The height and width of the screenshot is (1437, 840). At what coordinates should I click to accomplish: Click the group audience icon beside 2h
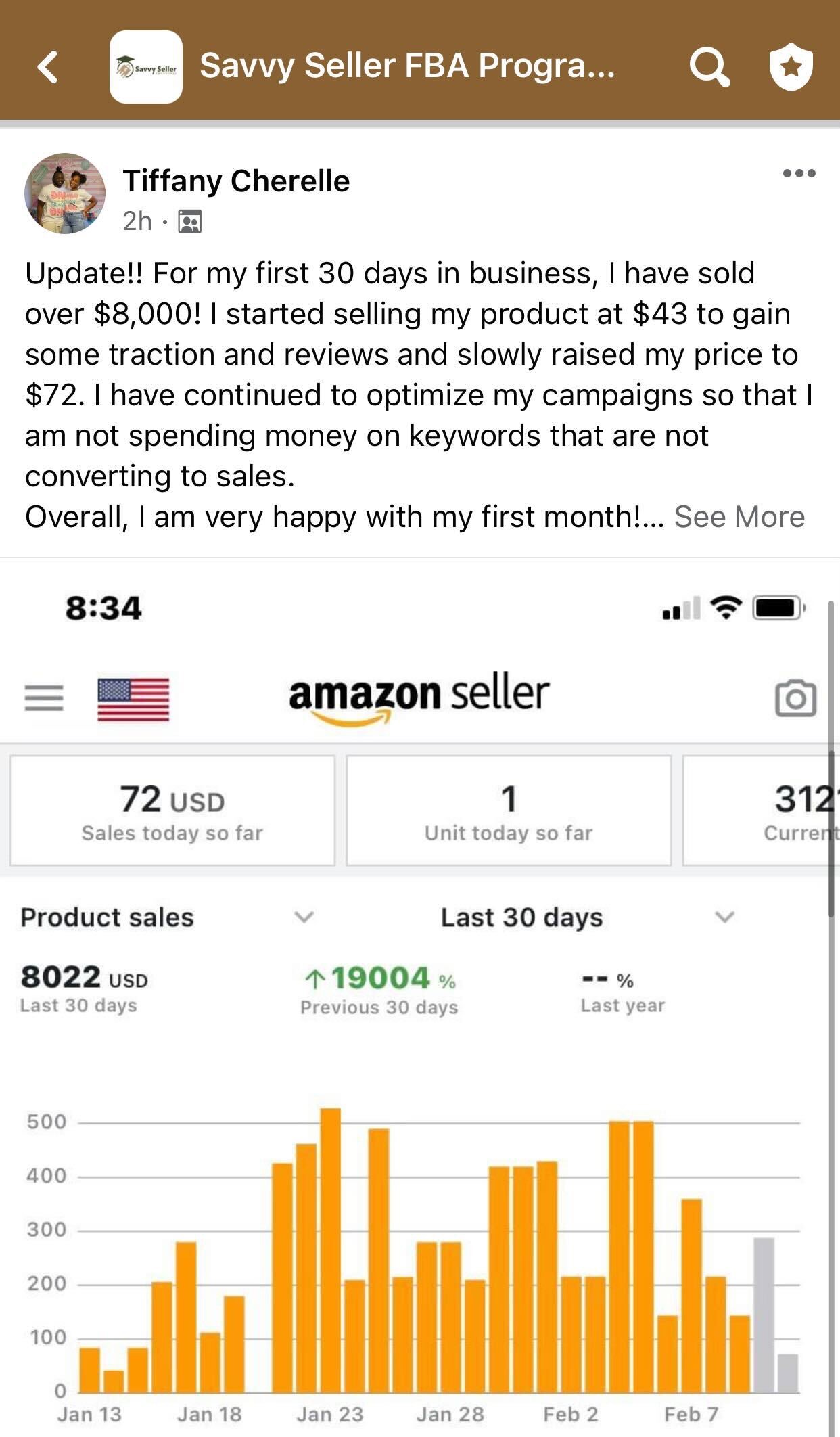(190, 221)
